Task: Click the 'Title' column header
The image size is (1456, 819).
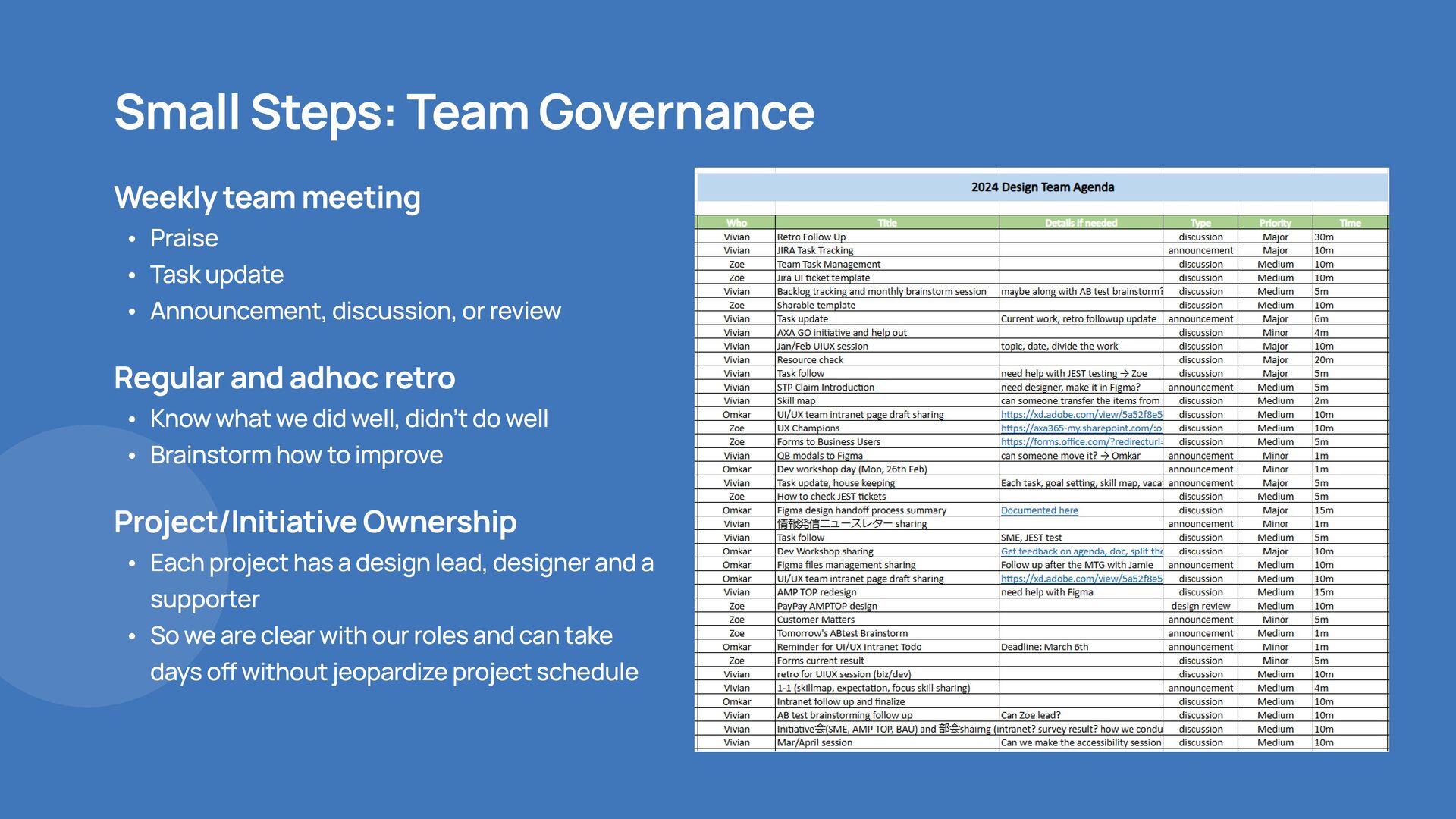Action: (886, 223)
